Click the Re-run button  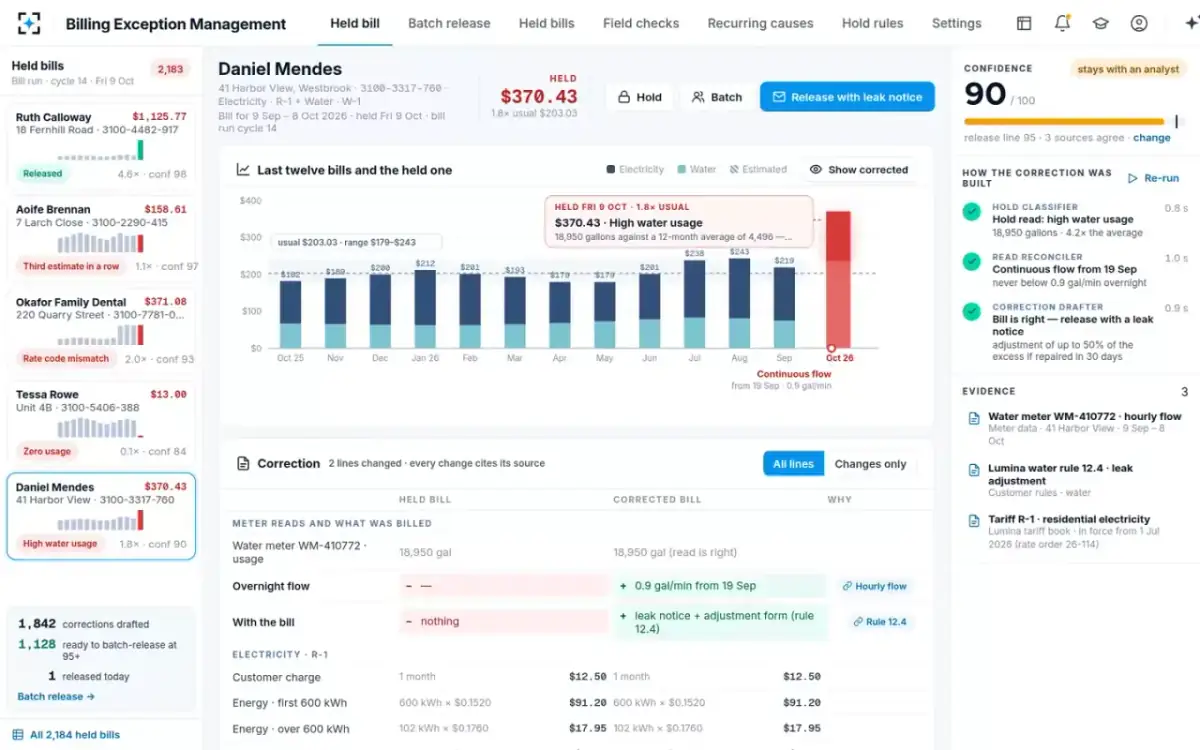[x=1153, y=178]
